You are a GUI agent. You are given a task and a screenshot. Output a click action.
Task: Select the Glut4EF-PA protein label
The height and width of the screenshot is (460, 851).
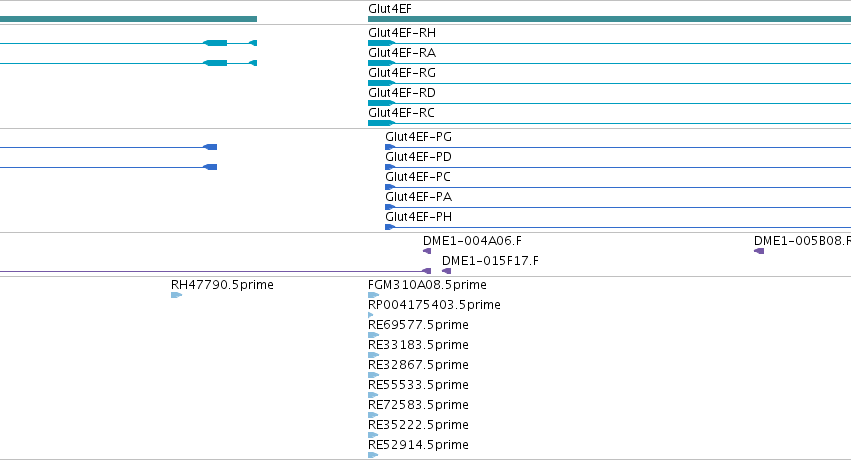418,197
